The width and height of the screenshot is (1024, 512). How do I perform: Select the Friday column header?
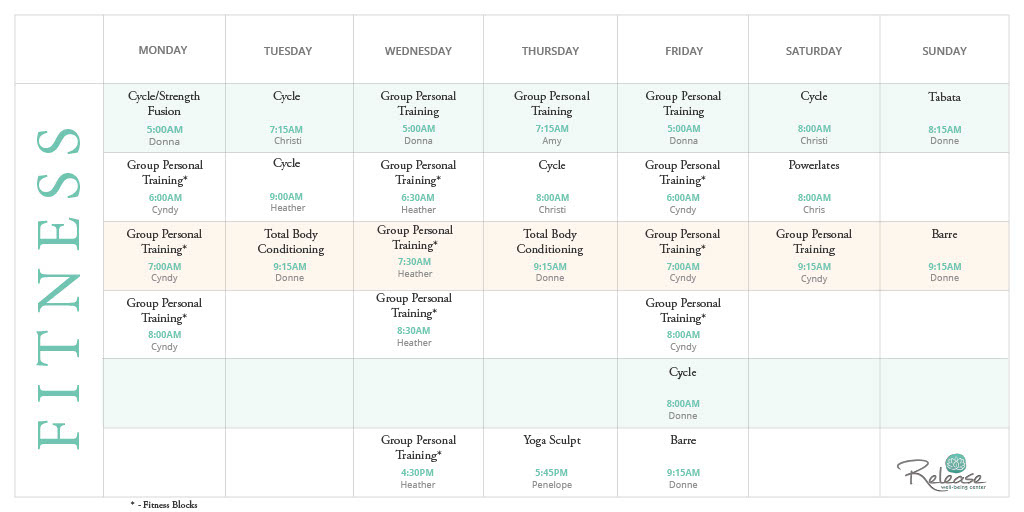(684, 51)
